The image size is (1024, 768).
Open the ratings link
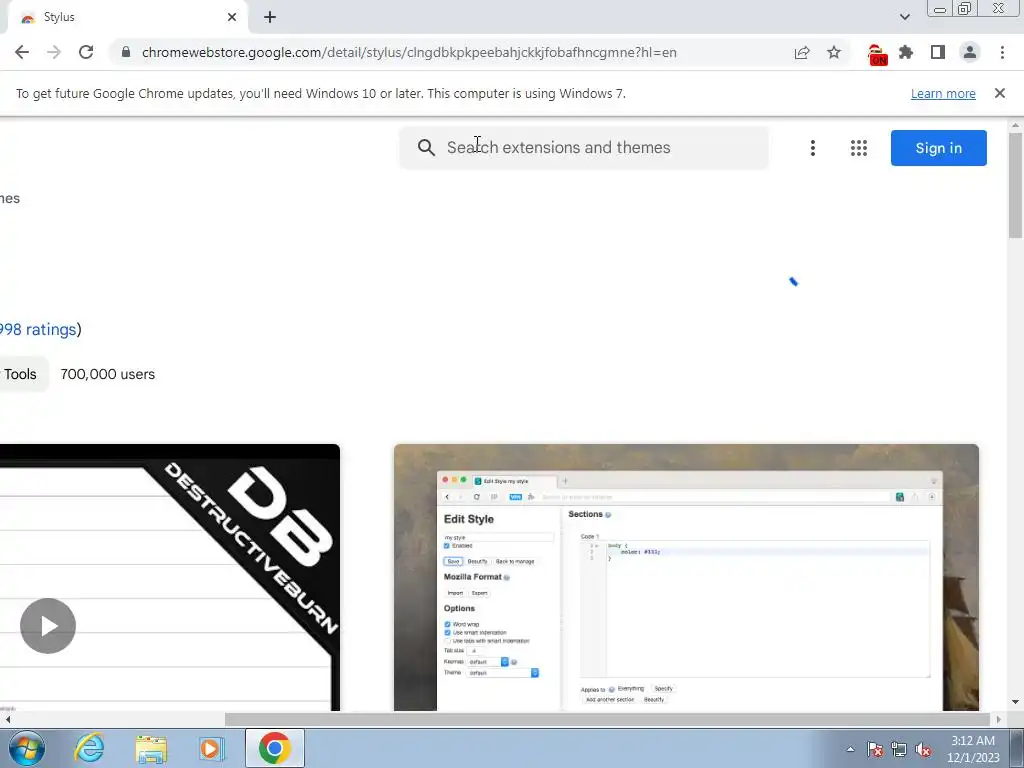[38, 329]
